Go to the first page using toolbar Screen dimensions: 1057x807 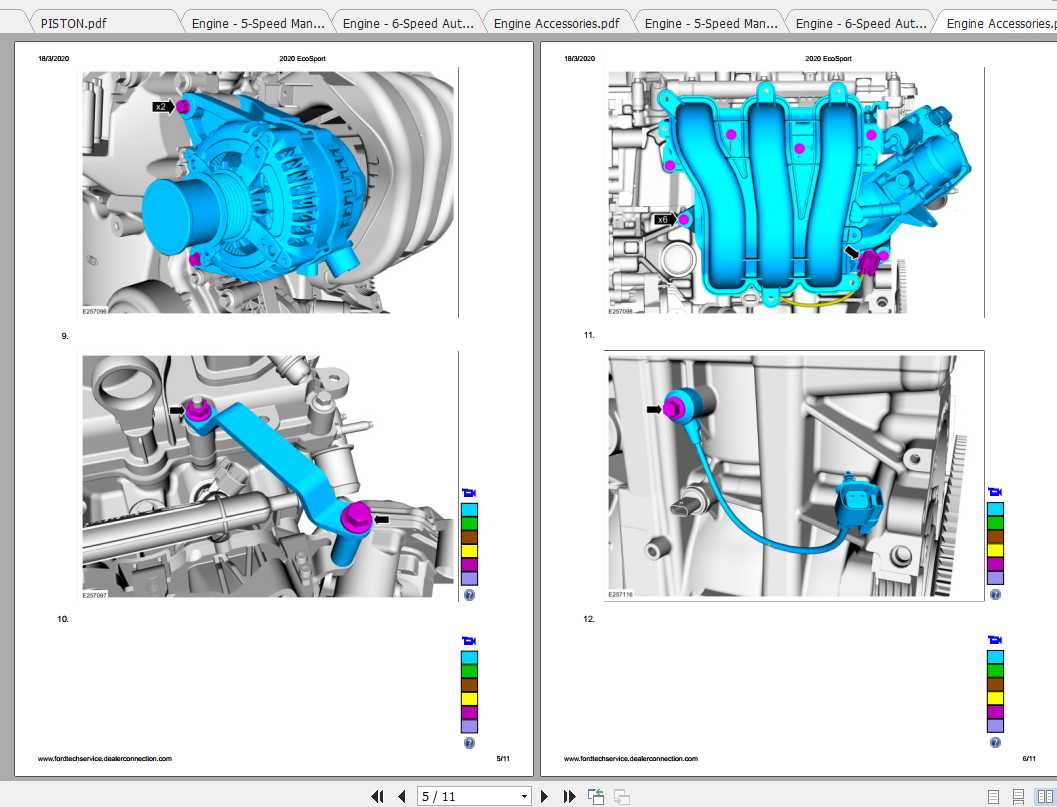point(377,796)
